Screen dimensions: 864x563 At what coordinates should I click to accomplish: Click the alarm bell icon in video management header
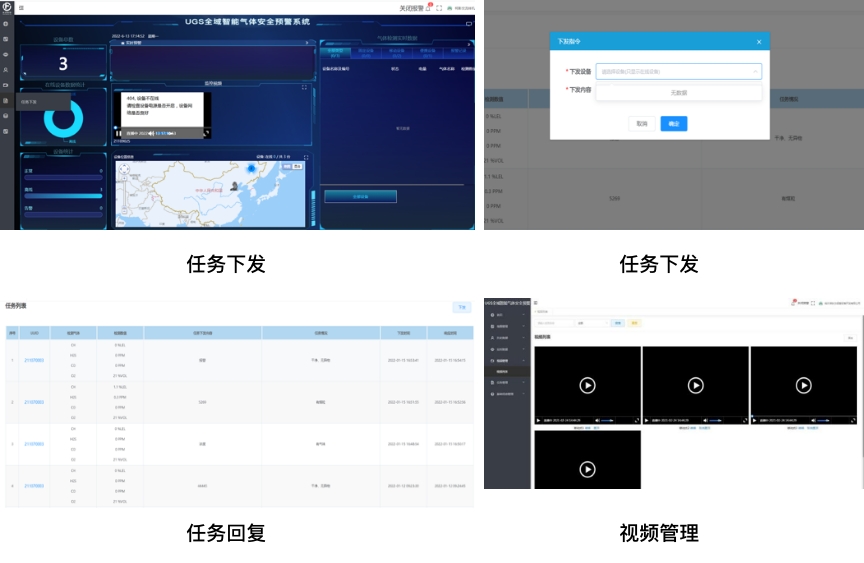[x=793, y=303]
